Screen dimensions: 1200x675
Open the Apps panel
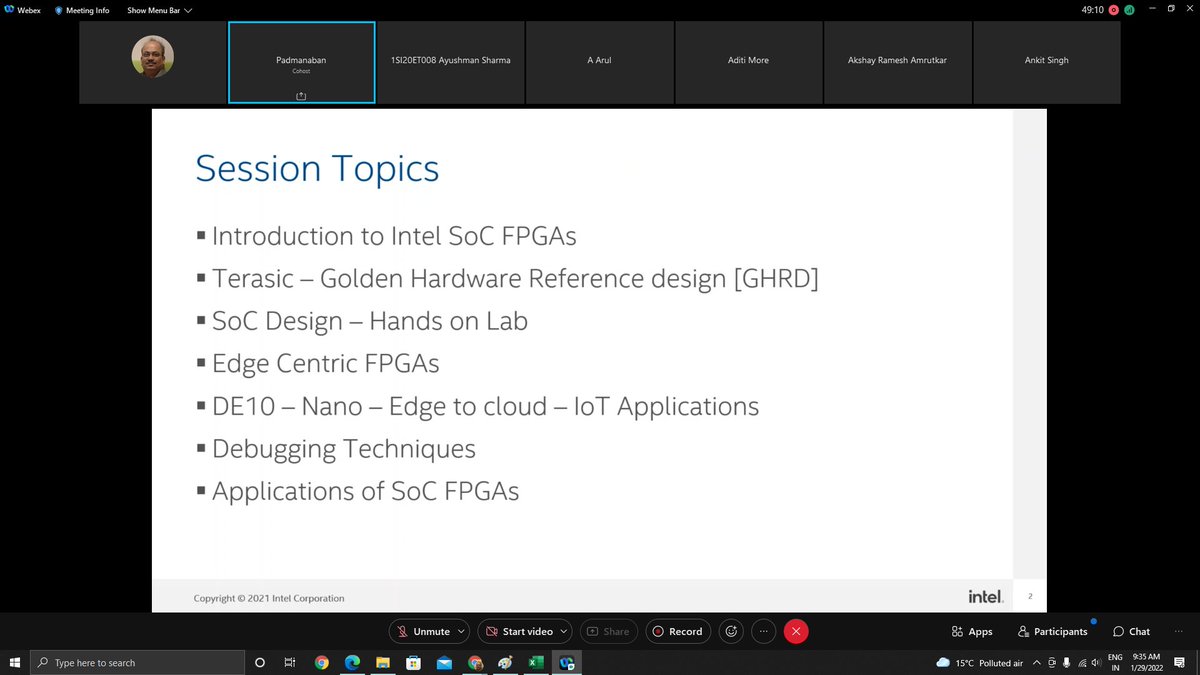tap(972, 631)
